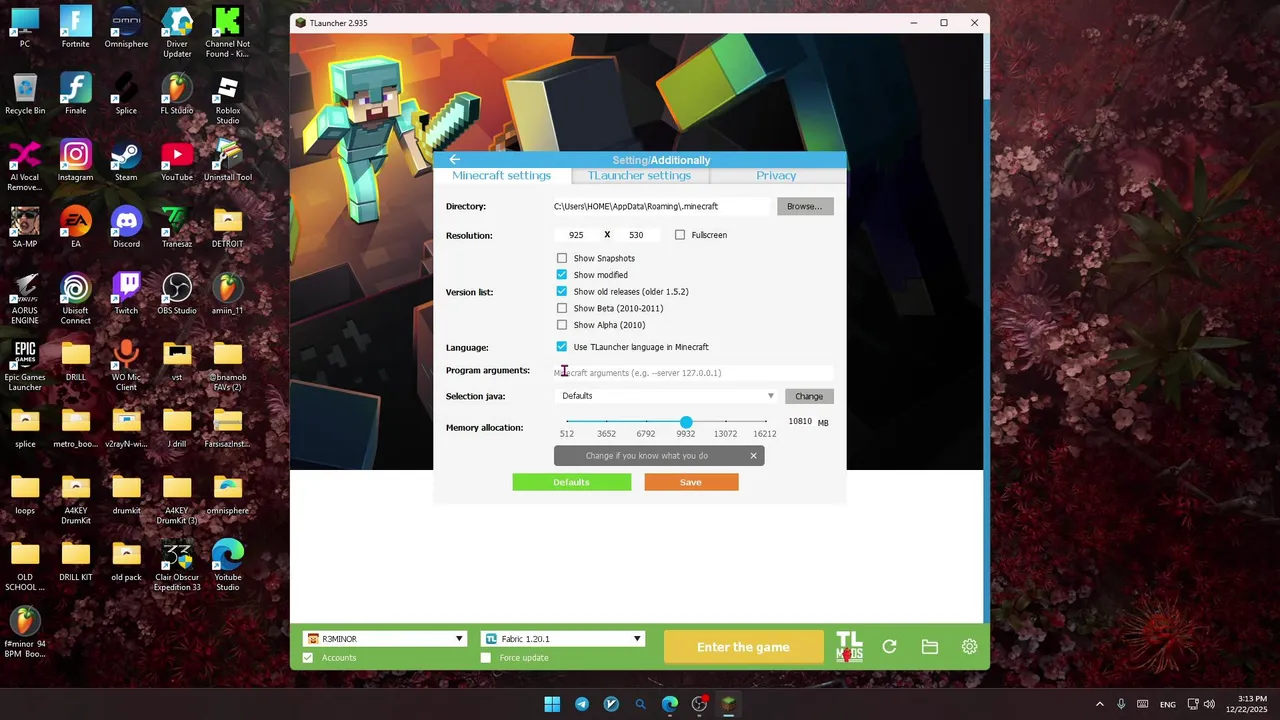Click the memory allocation slider handle

click(x=686, y=422)
